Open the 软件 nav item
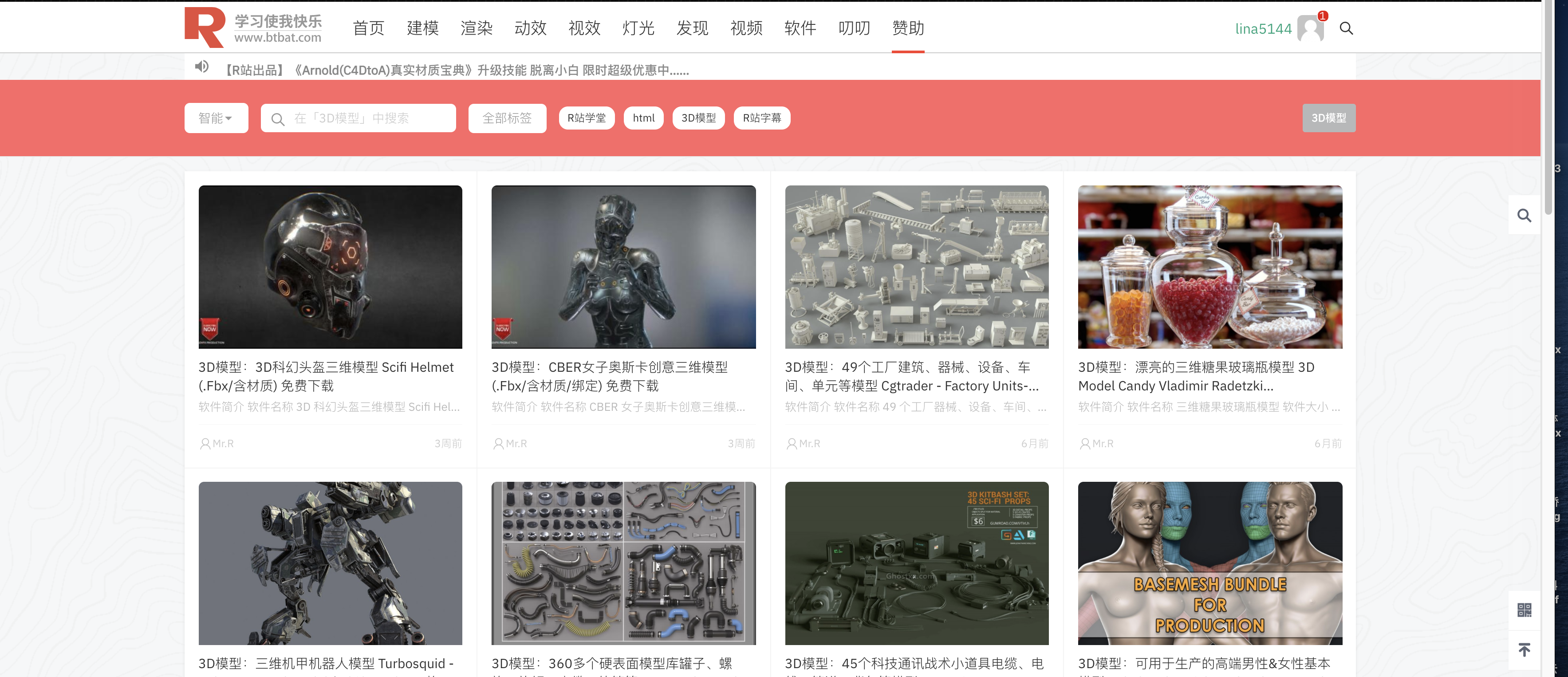1568x677 pixels. tap(800, 28)
